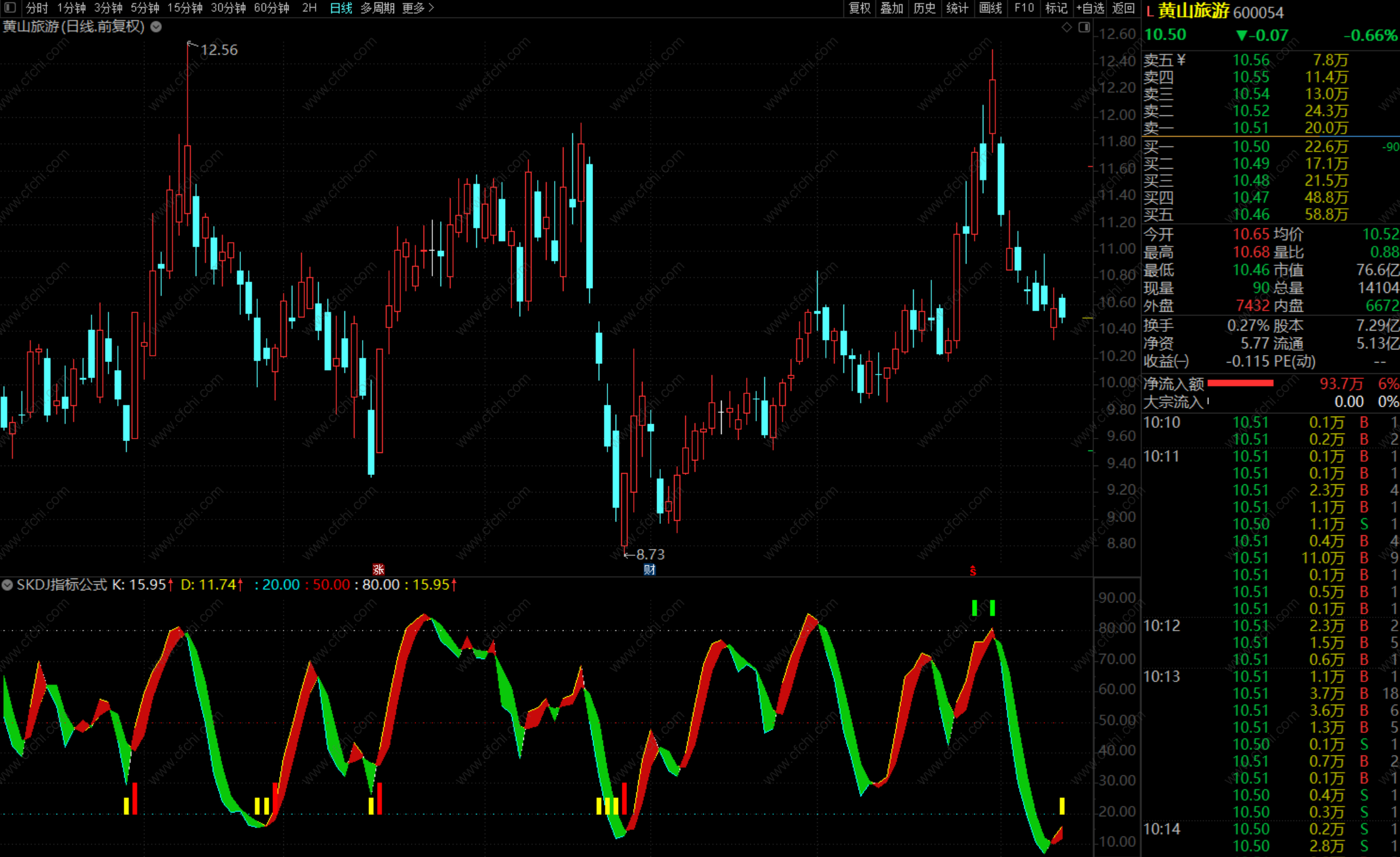The image size is (1400, 857).
Task: Switch to the 60分钟 period tab
Action: point(271,8)
